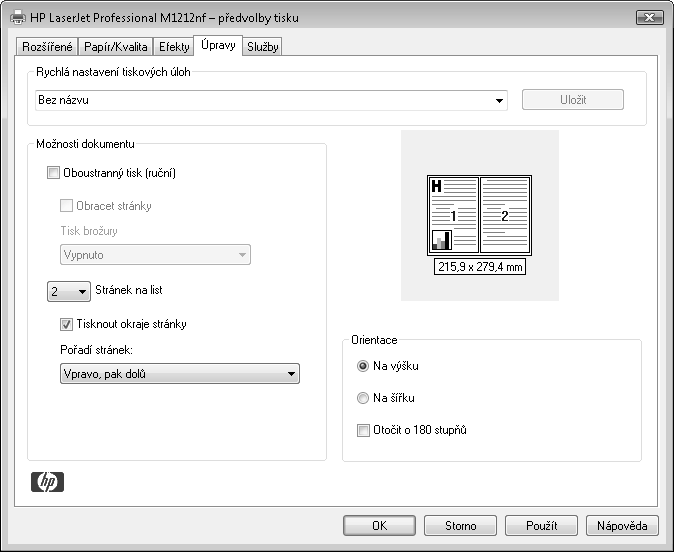Click the printer icon in title bar

(18, 18)
